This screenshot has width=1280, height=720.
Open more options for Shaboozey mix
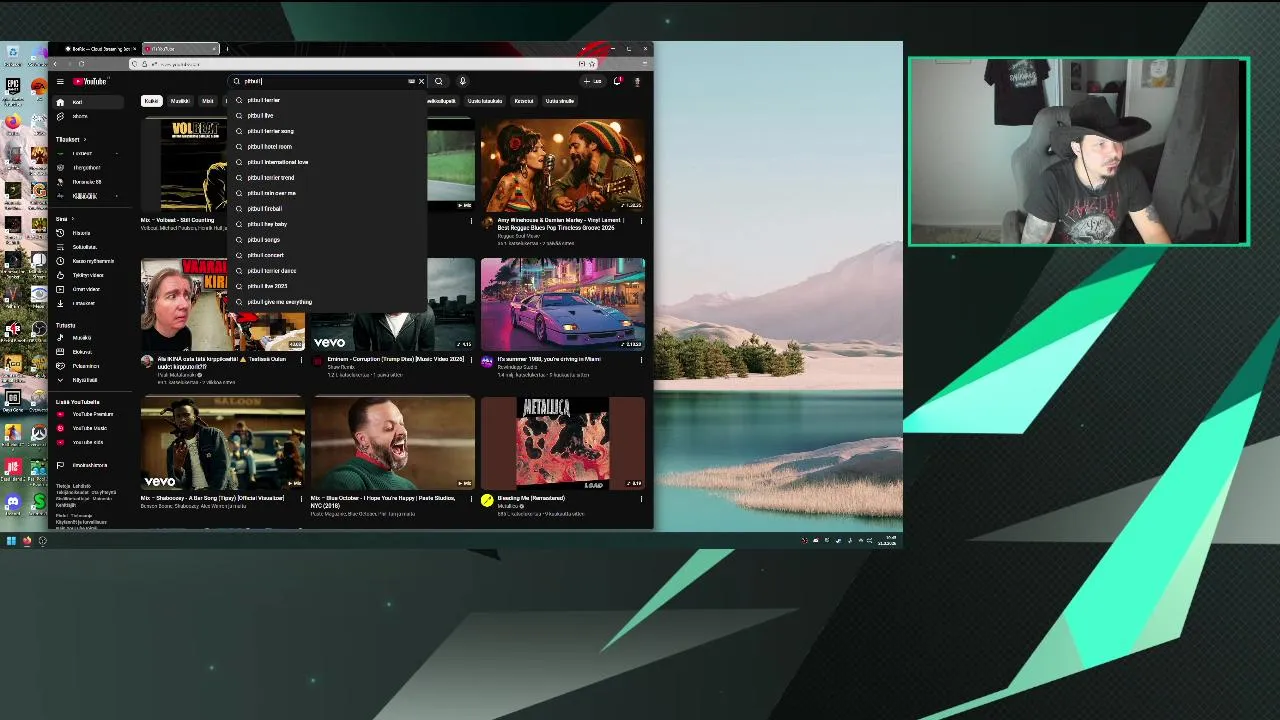coord(301,499)
